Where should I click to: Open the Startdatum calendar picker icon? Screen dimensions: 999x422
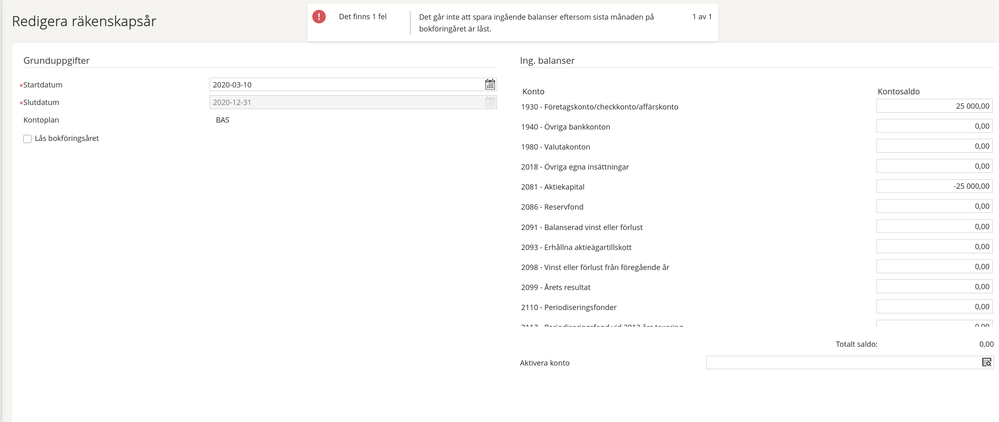(489, 84)
